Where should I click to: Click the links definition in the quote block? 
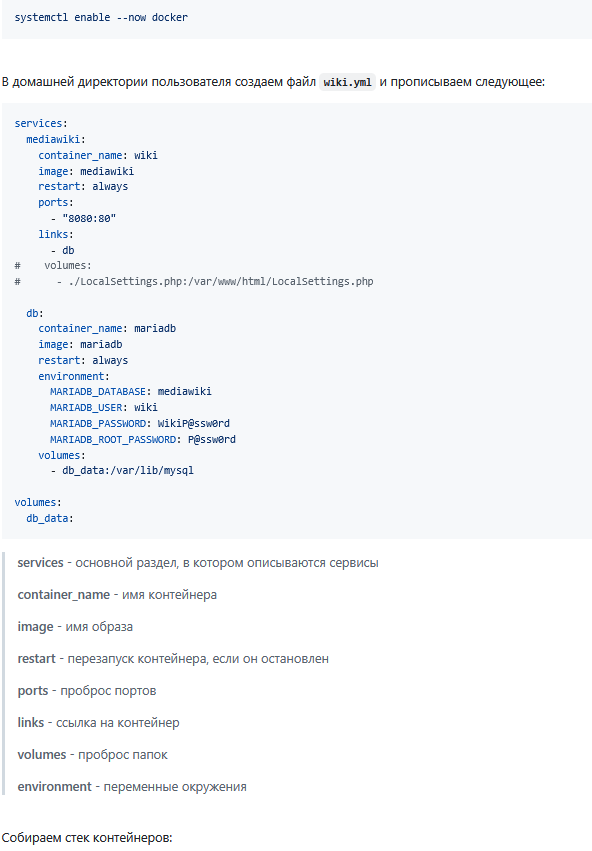point(98,723)
